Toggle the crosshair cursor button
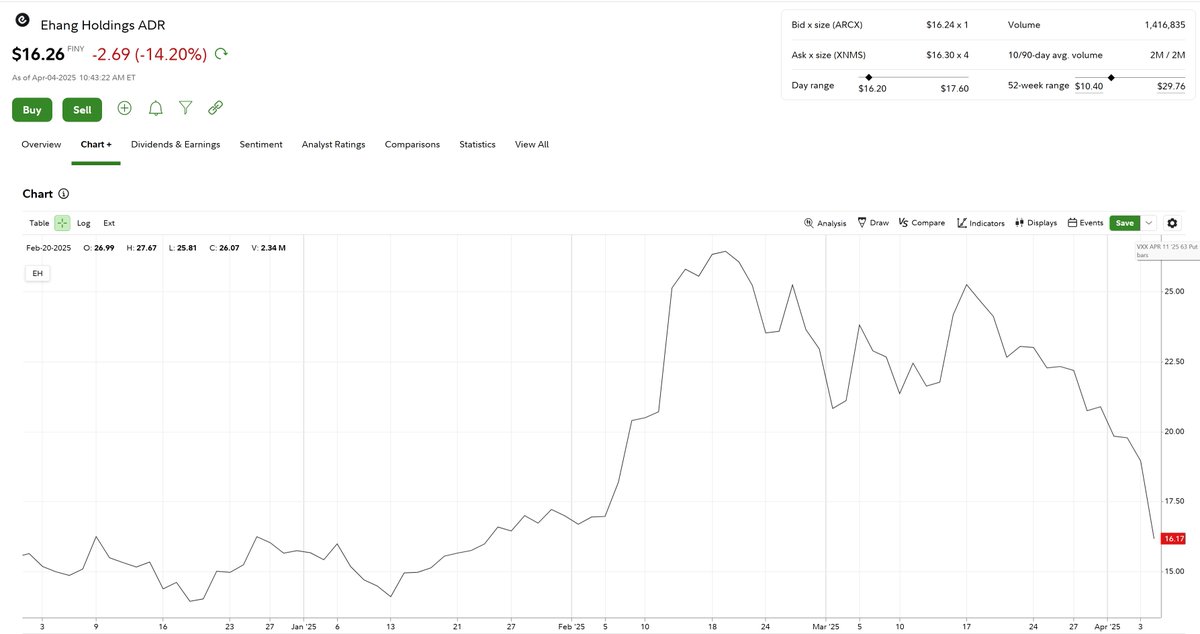The image size is (1200, 634). (63, 223)
